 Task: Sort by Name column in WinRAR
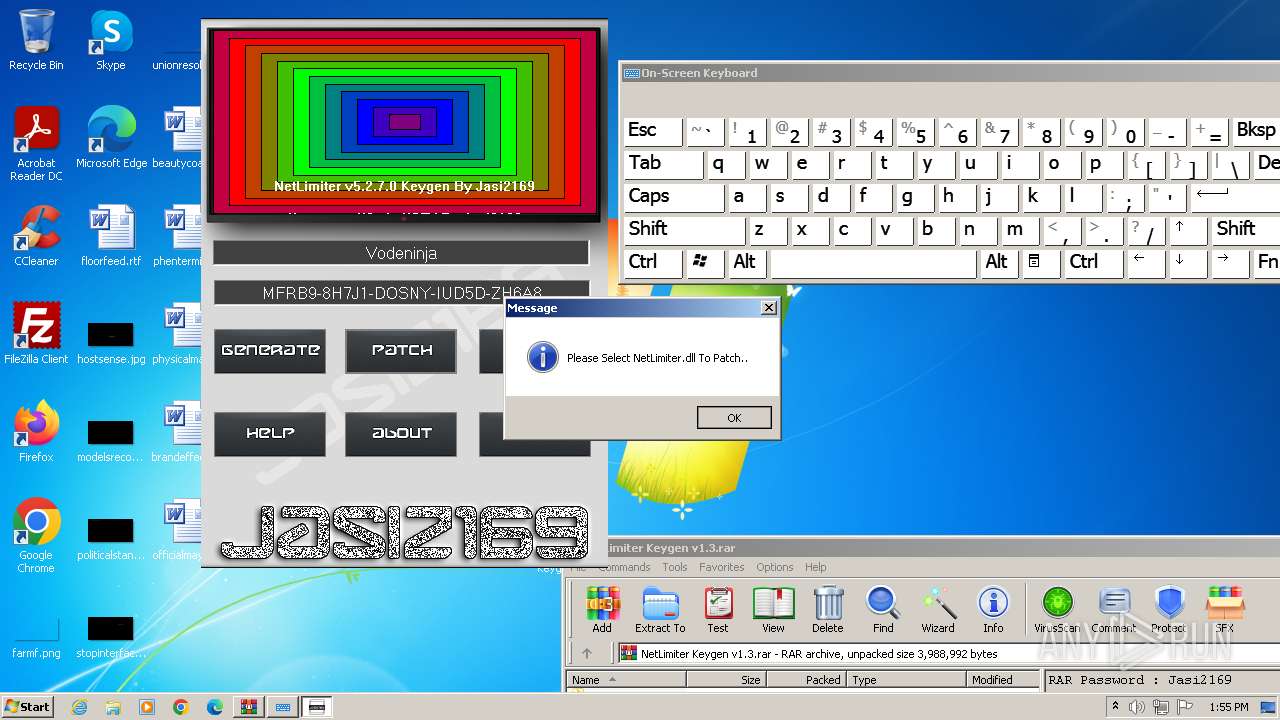(626, 680)
